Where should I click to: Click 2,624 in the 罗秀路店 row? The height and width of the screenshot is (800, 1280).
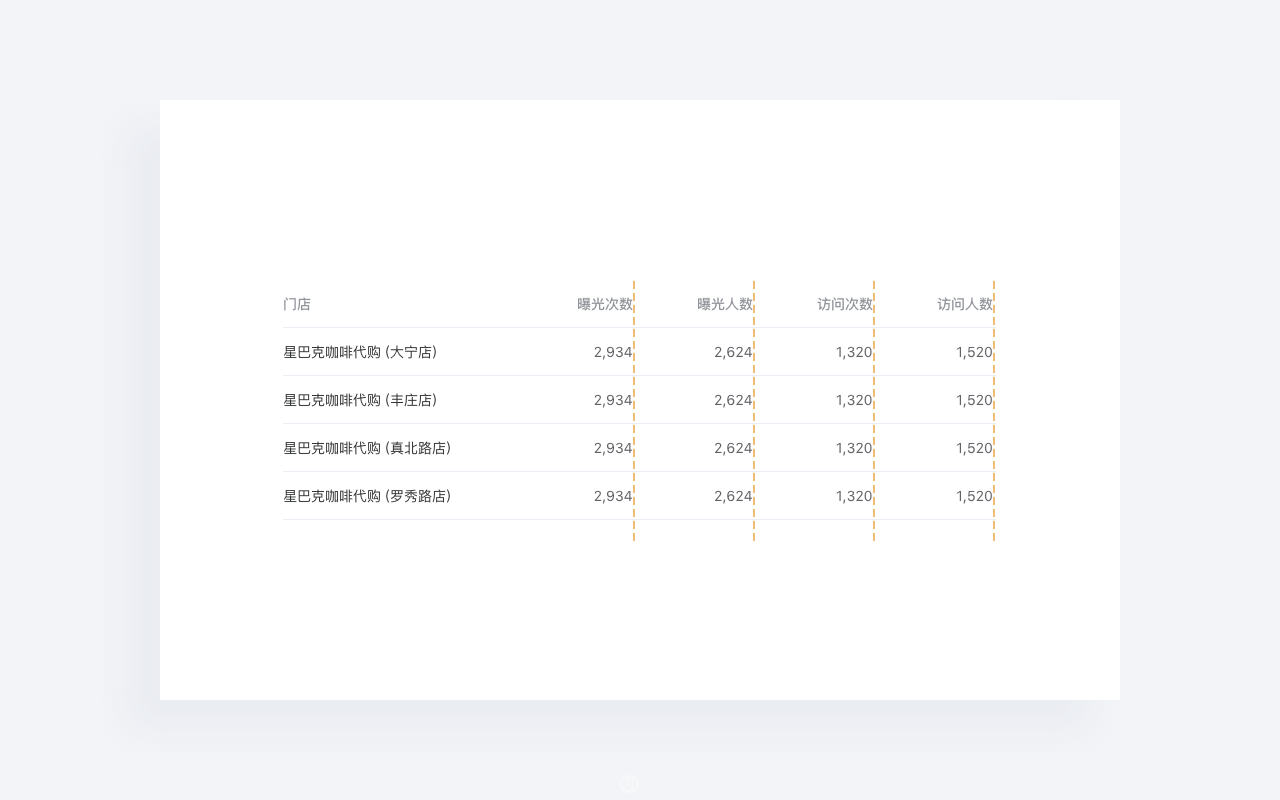[733, 496]
